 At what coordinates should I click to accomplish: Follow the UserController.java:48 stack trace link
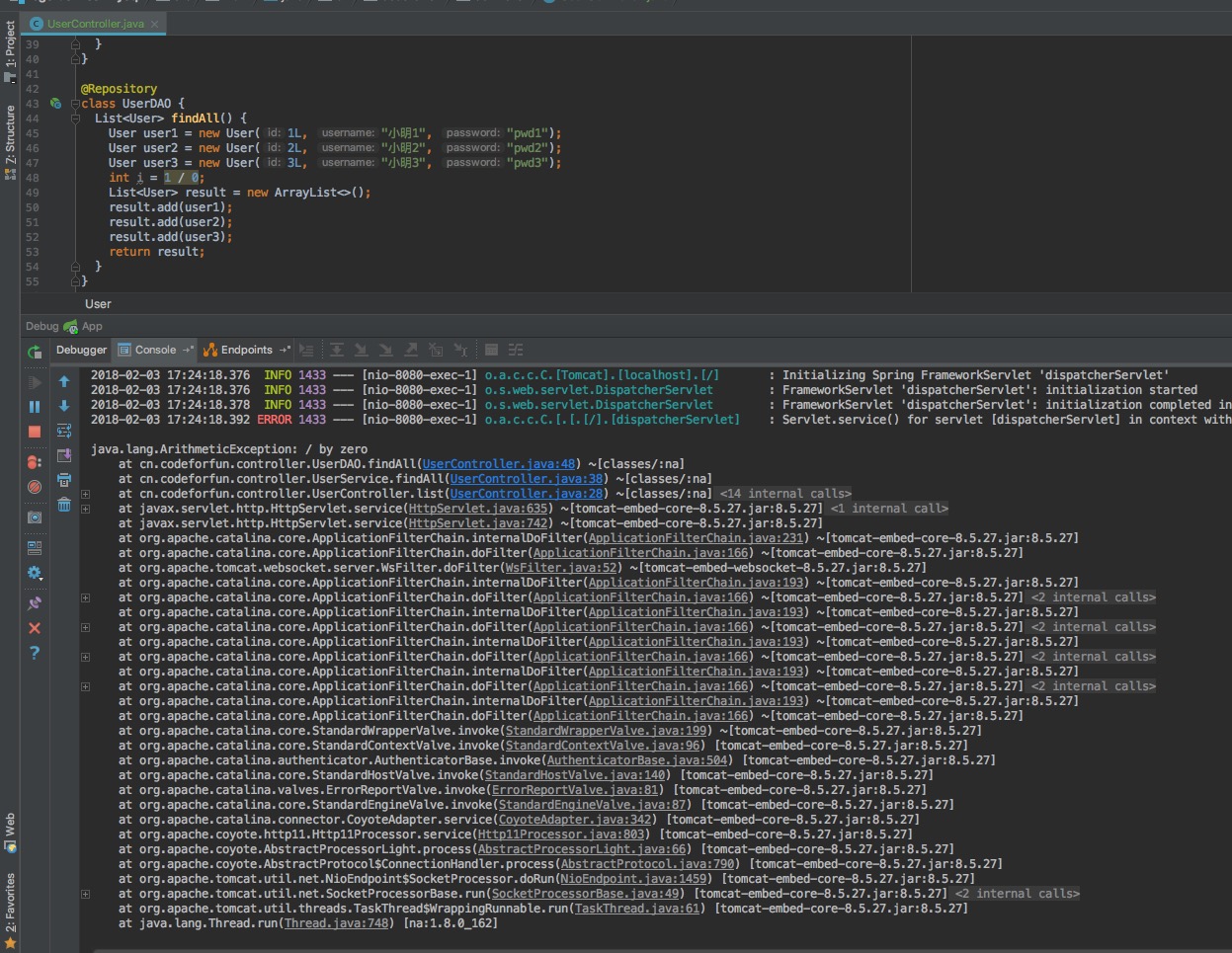coord(499,464)
